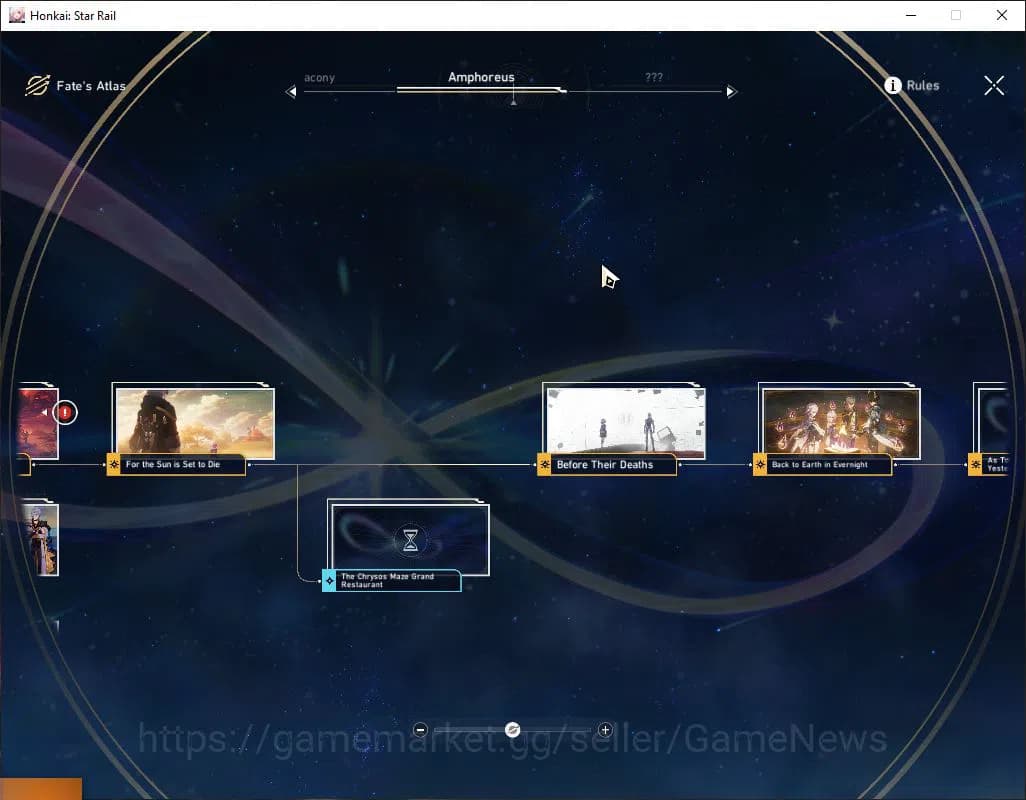Click the zoom slider handle
The image size is (1026, 800).
click(512, 729)
